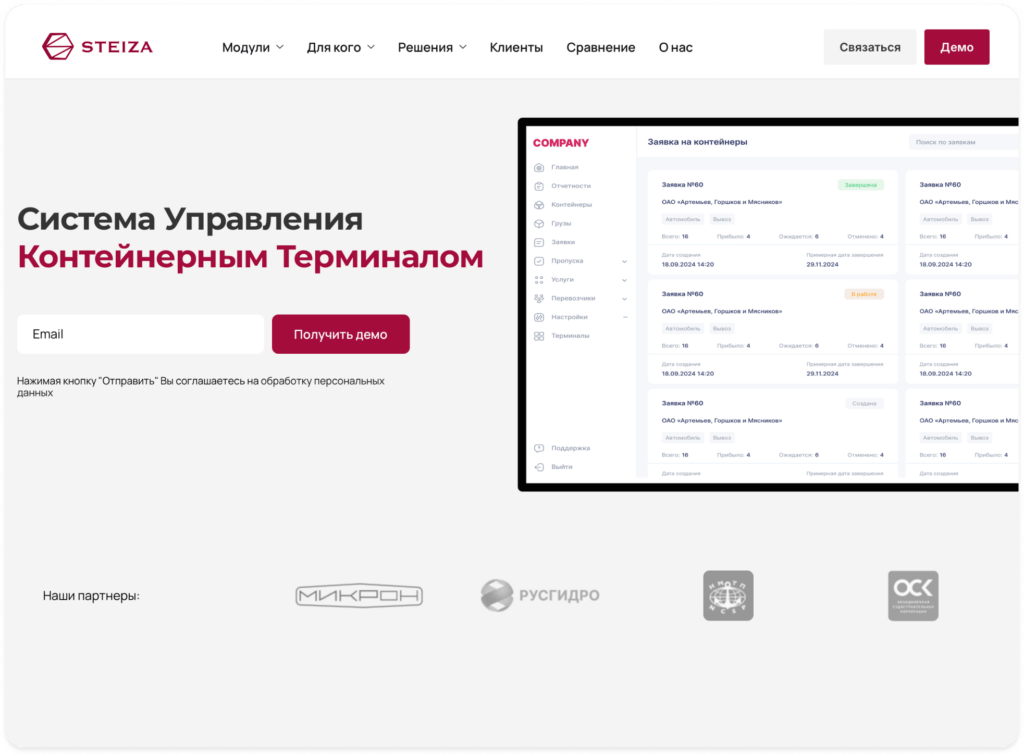Click the Контейнеры sidebar icon
This screenshot has height=756, width=1024.
pos(539,205)
